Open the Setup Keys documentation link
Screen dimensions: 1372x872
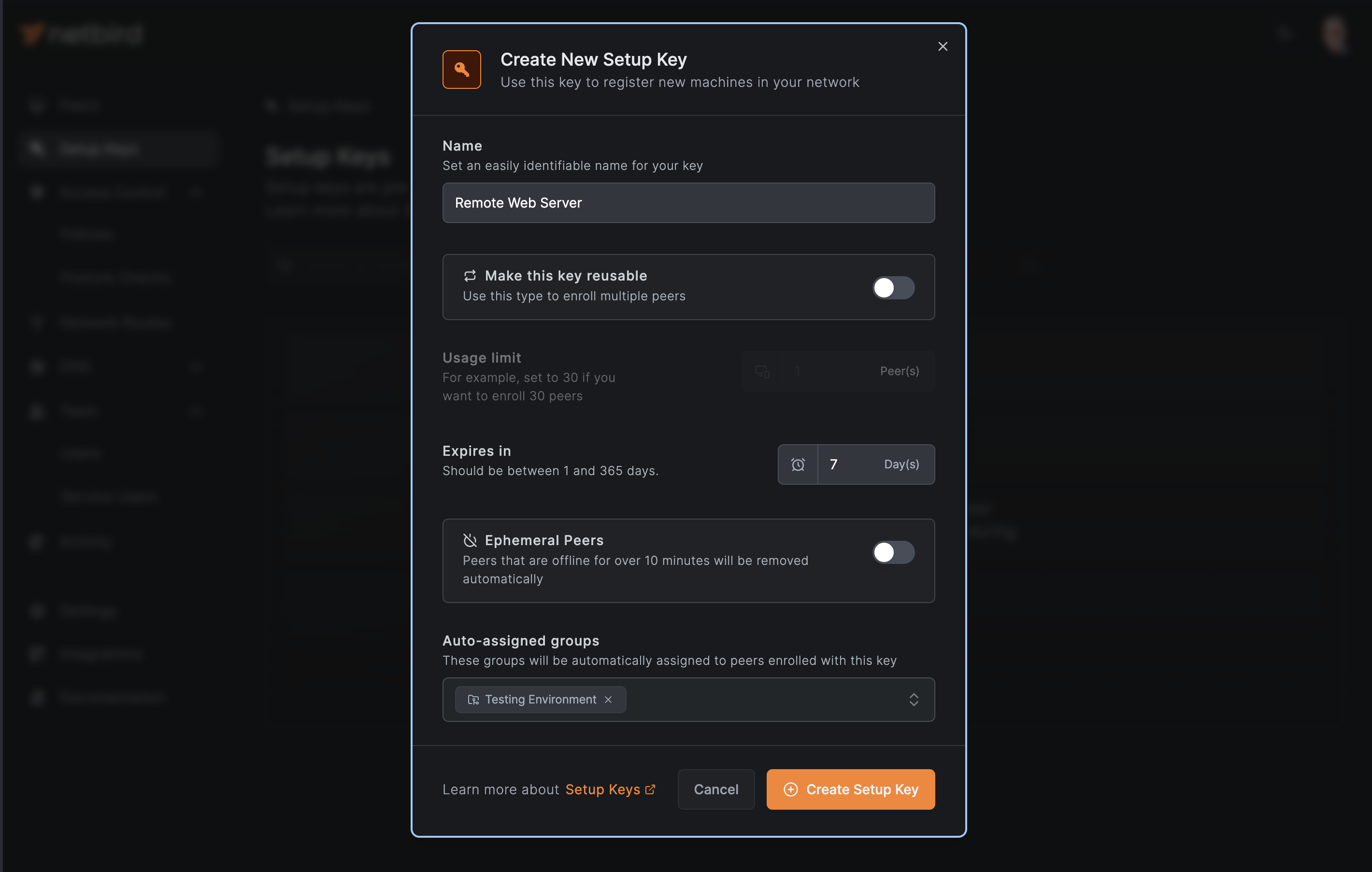[602, 789]
